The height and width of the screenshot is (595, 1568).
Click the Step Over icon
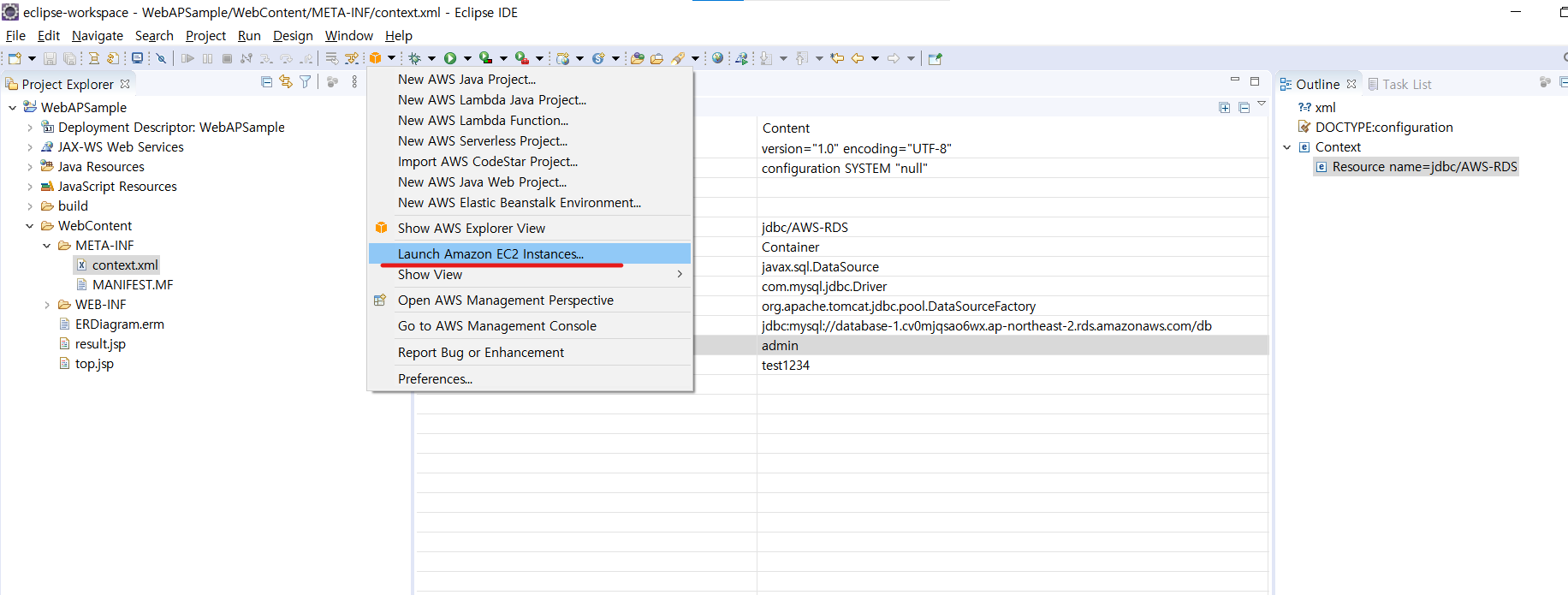point(286,58)
